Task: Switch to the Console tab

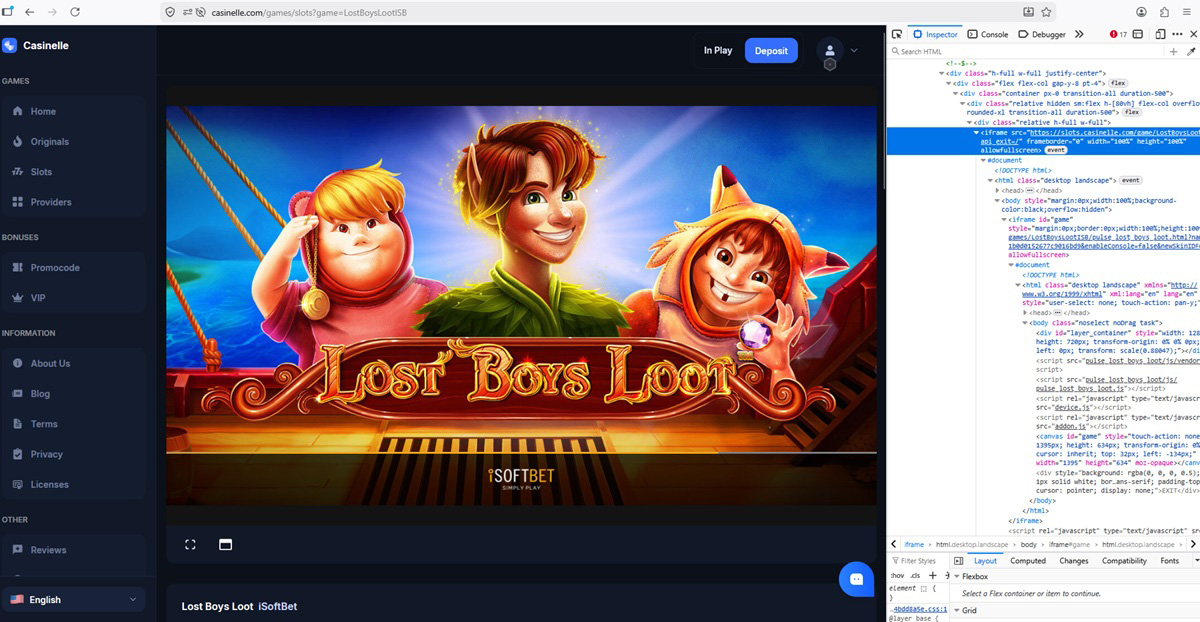Action: coord(987,34)
